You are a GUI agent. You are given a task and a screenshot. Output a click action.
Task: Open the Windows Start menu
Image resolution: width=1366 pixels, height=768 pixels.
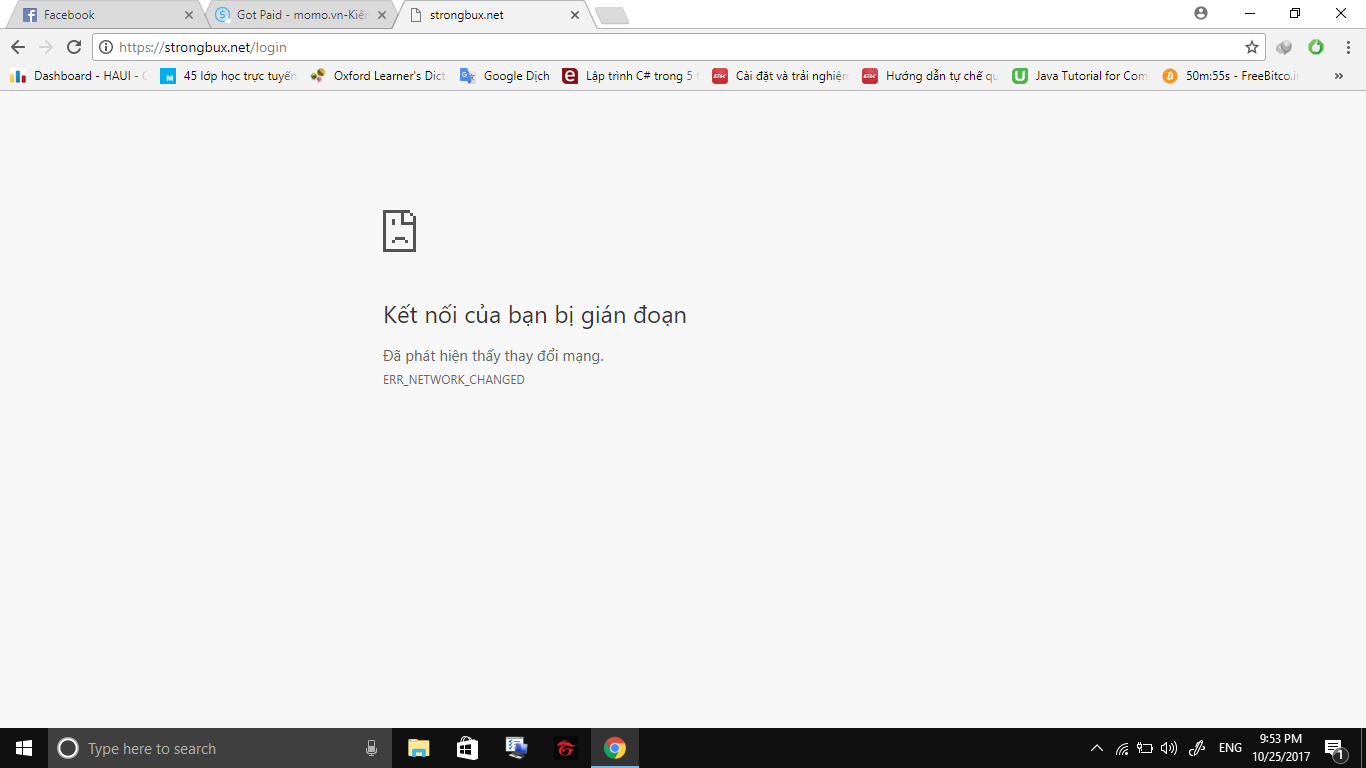coord(24,748)
